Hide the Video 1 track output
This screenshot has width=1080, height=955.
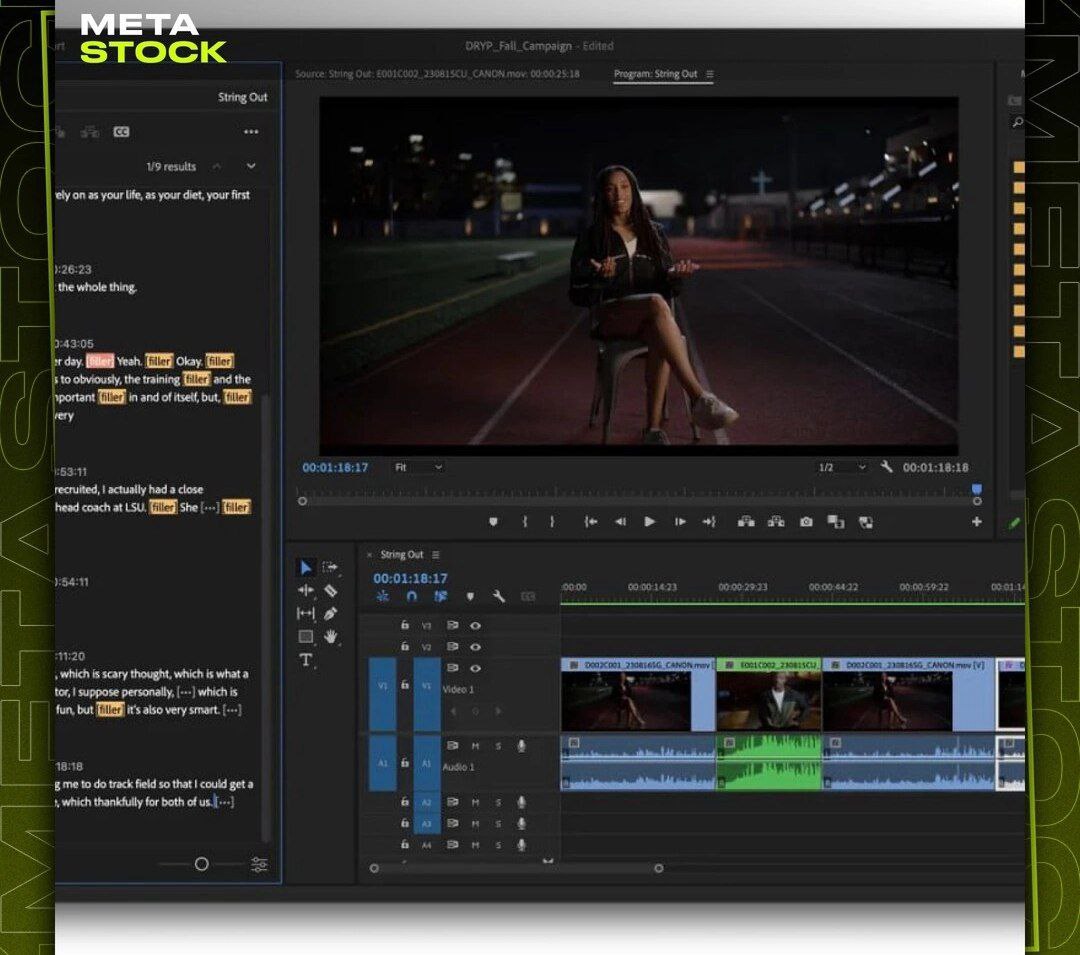coord(475,668)
